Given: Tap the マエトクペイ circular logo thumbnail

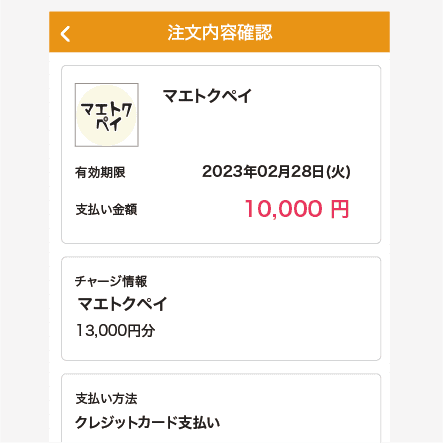Looking at the screenshot, I should point(107,115).
